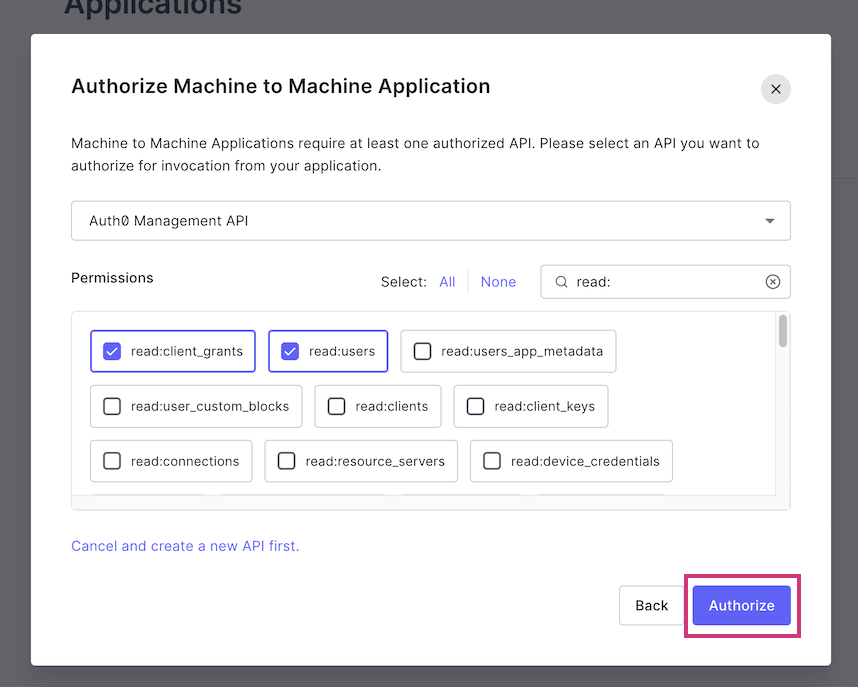Select None to clear permissions

pyautogui.click(x=498, y=282)
